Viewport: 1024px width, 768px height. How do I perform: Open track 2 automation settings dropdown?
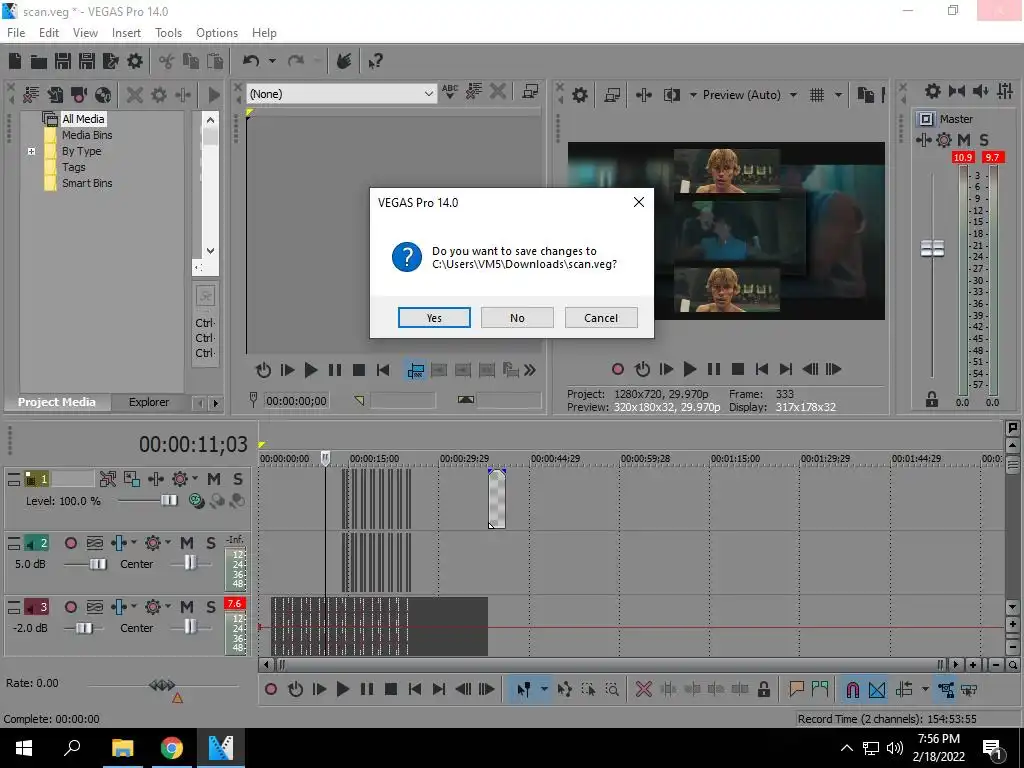pyautogui.click(x=168, y=543)
